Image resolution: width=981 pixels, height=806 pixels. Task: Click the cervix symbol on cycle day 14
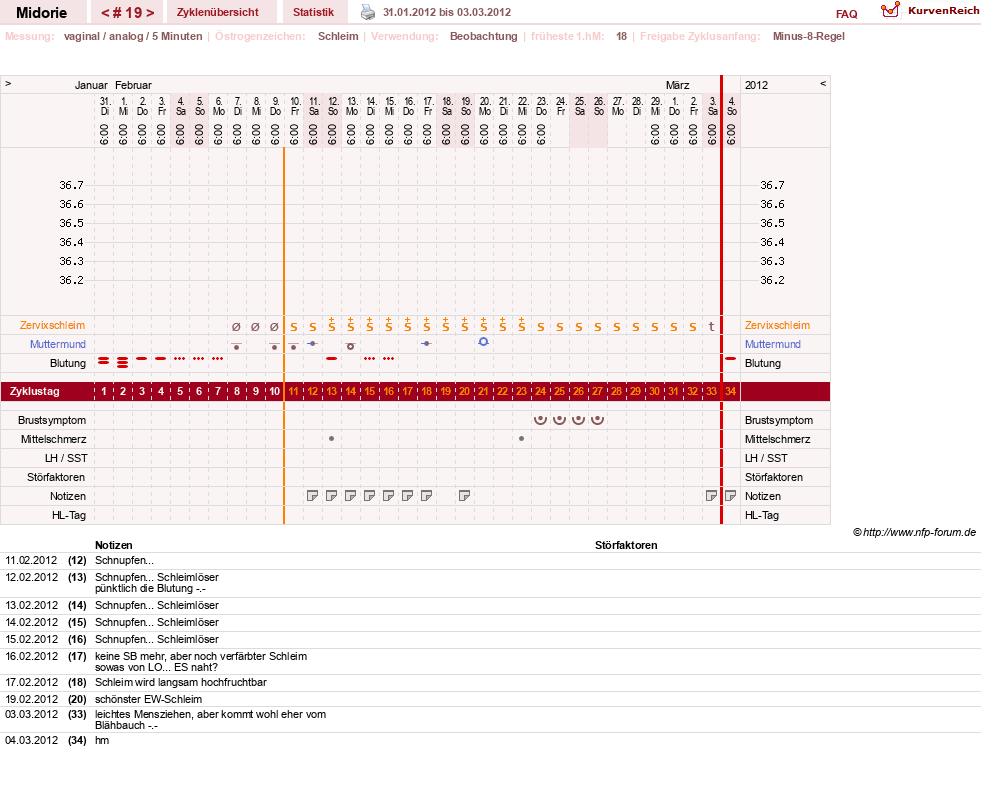pos(350,346)
